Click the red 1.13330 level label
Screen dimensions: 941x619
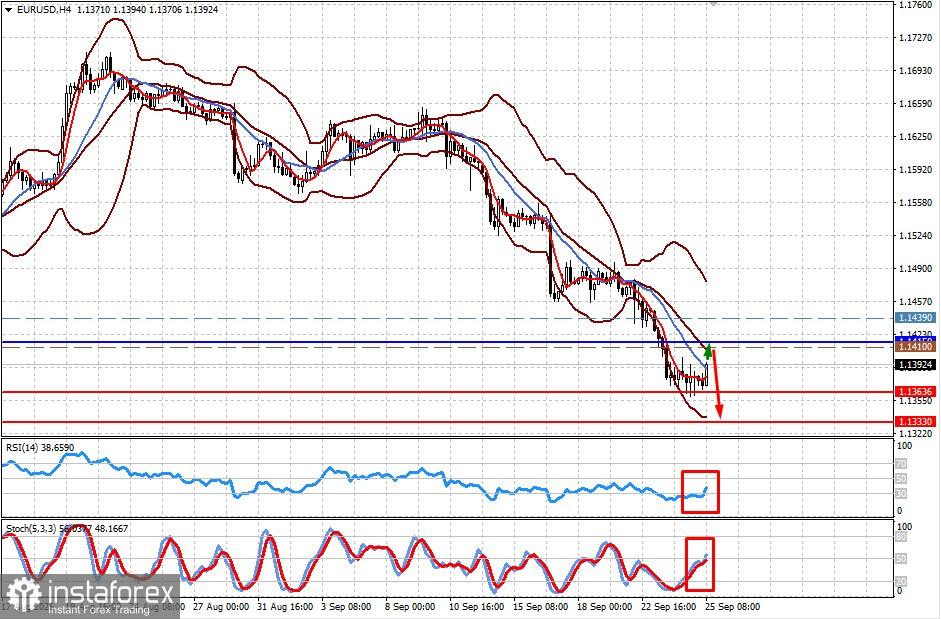pyautogui.click(x=914, y=421)
